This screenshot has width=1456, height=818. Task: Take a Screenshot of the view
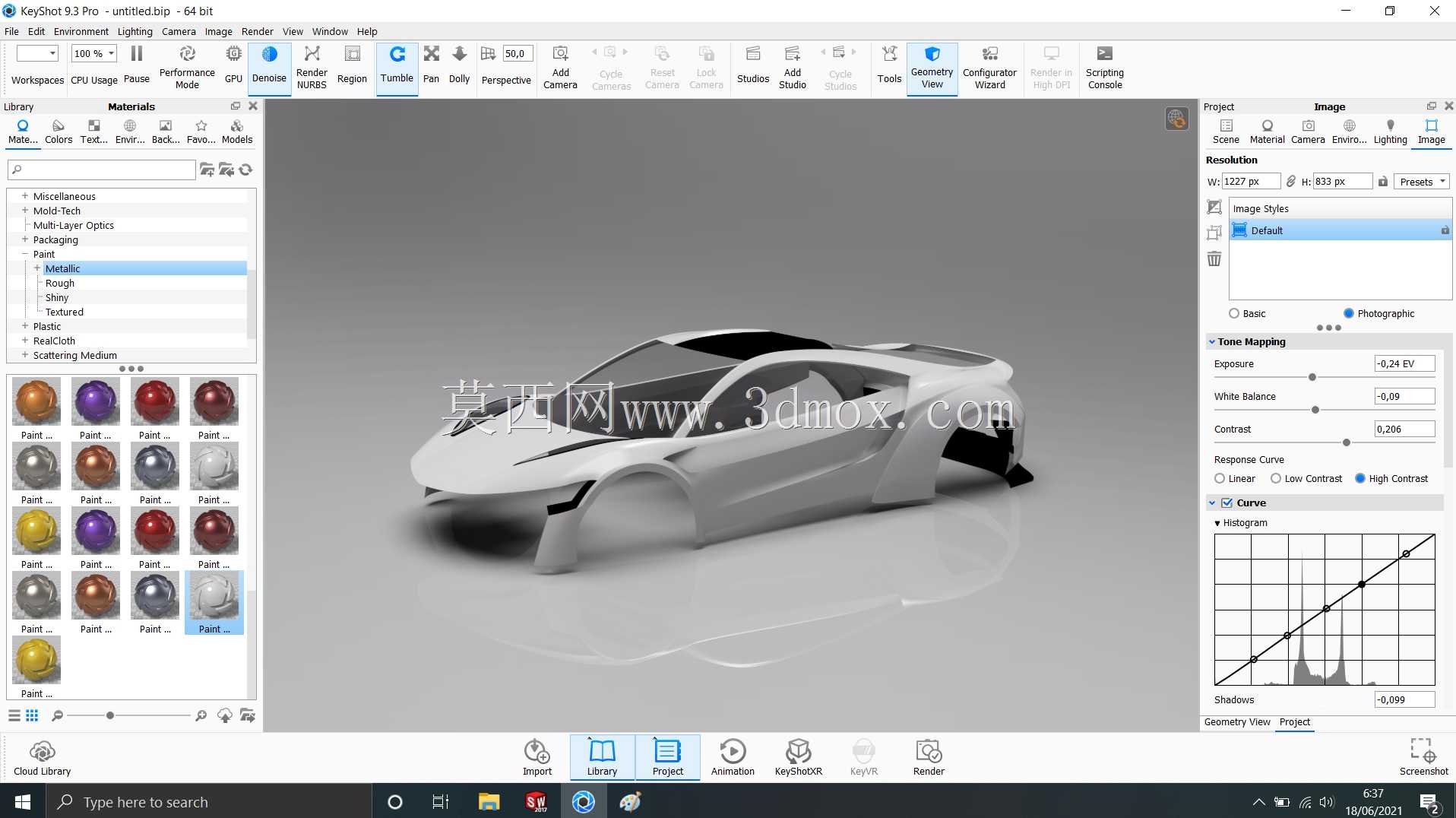(x=1423, y=758)
